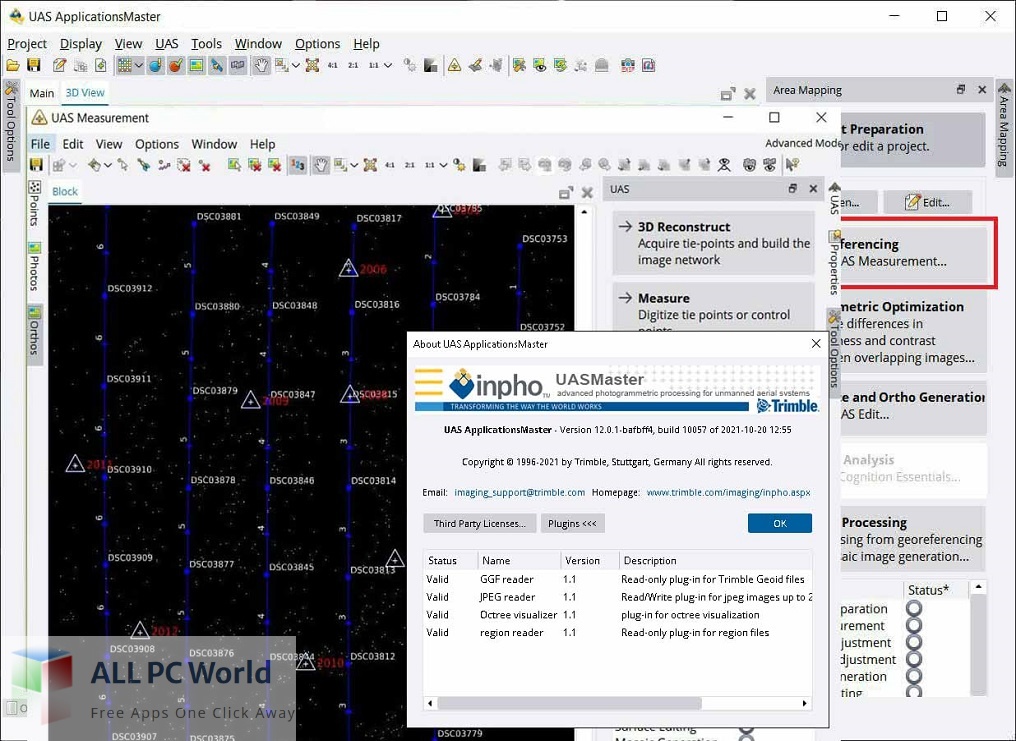Toggle the blue globe layer button
Screen dimensions: 1016x741
pos(156,65)
